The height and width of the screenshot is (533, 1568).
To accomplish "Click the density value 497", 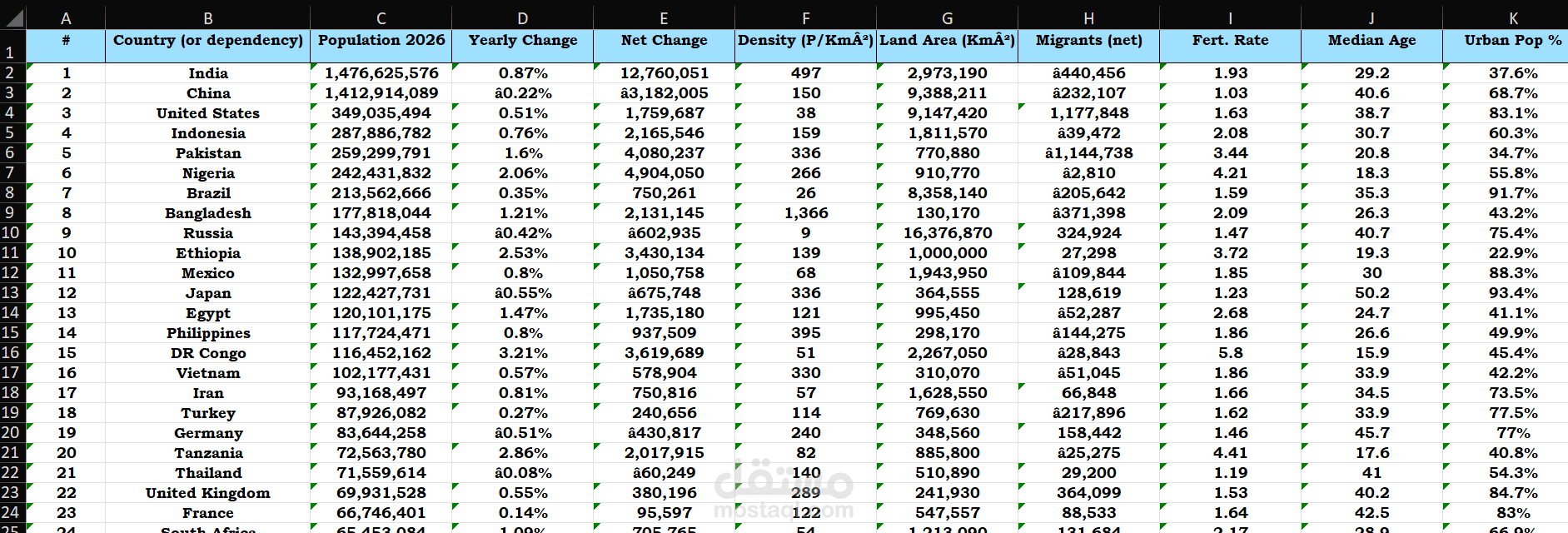I will [x=805, y=73].
